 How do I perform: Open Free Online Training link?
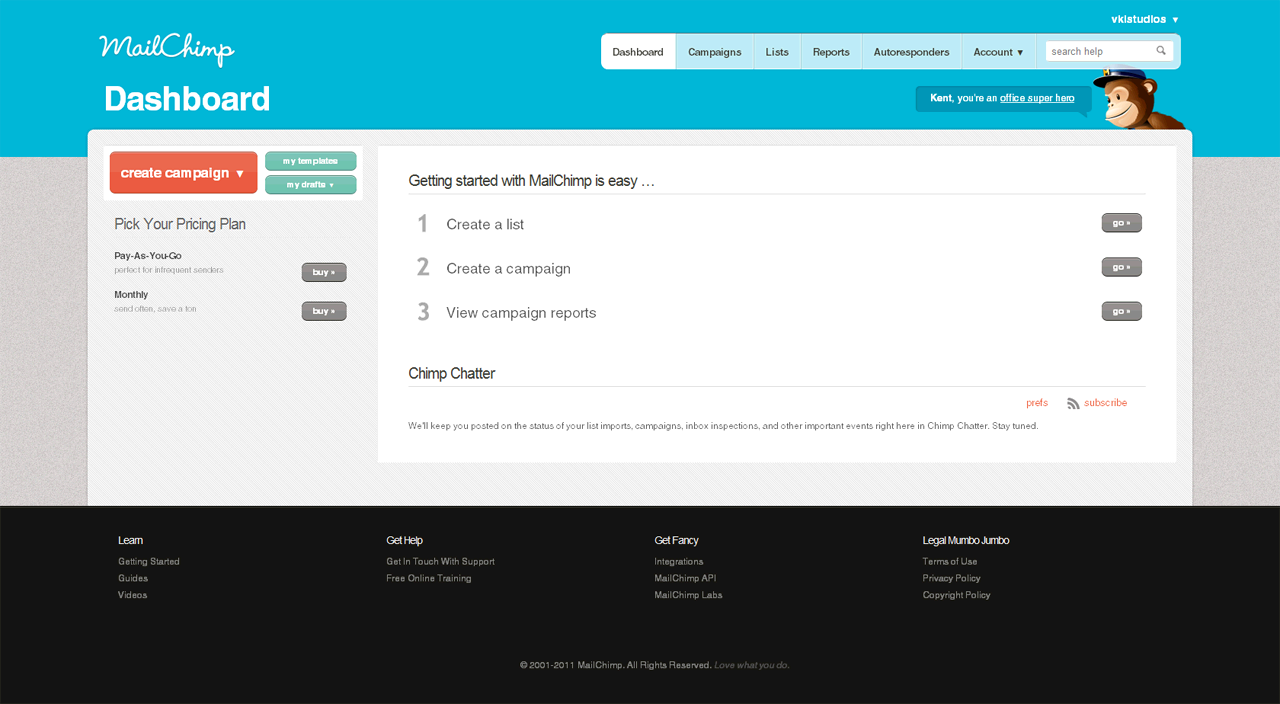429,578
